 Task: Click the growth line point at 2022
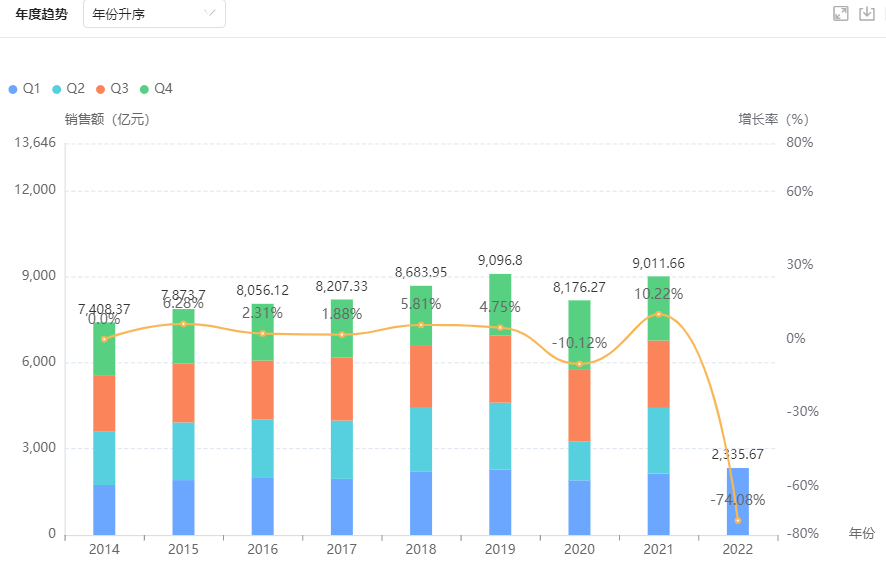738,520
